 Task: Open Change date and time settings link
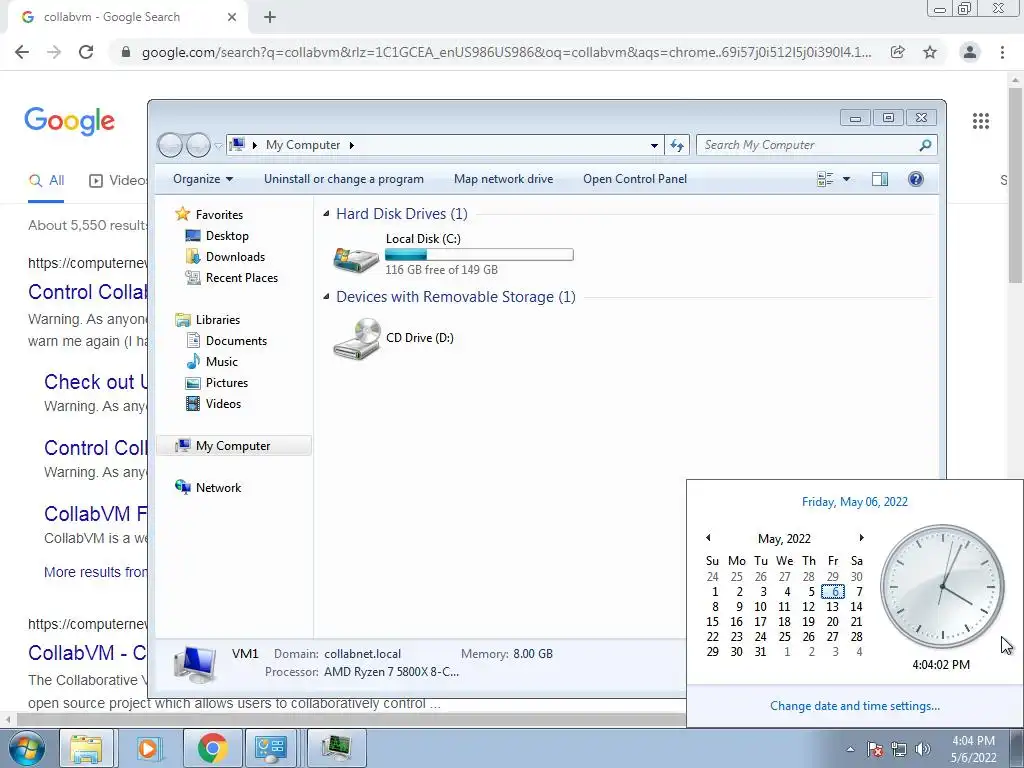click(855, 706)
